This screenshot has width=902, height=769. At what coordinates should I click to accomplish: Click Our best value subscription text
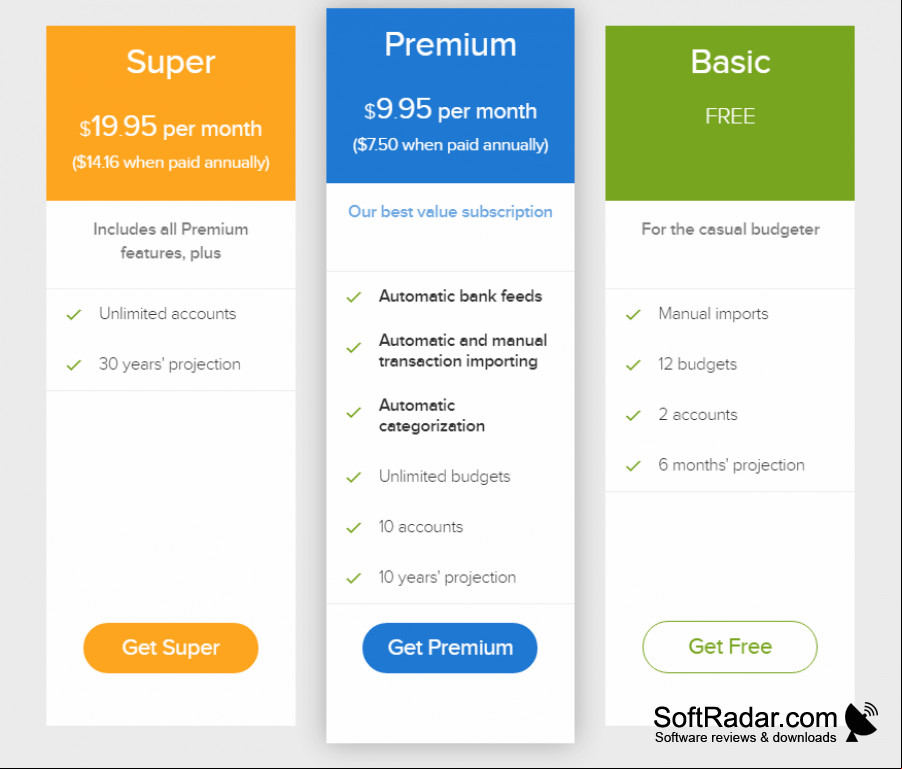pos(450,212)
